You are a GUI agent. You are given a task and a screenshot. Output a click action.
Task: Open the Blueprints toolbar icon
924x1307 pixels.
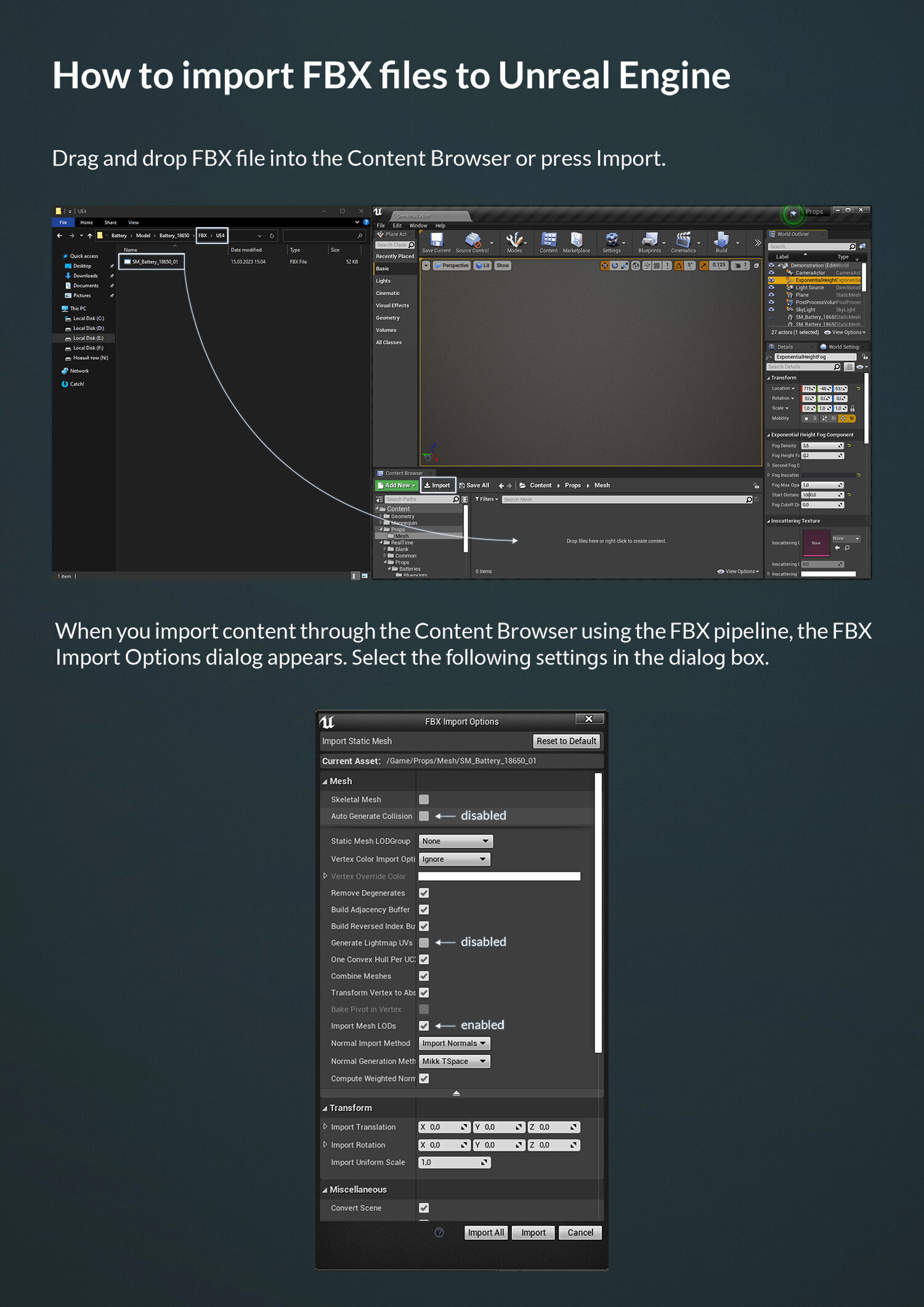pos(649,242)
